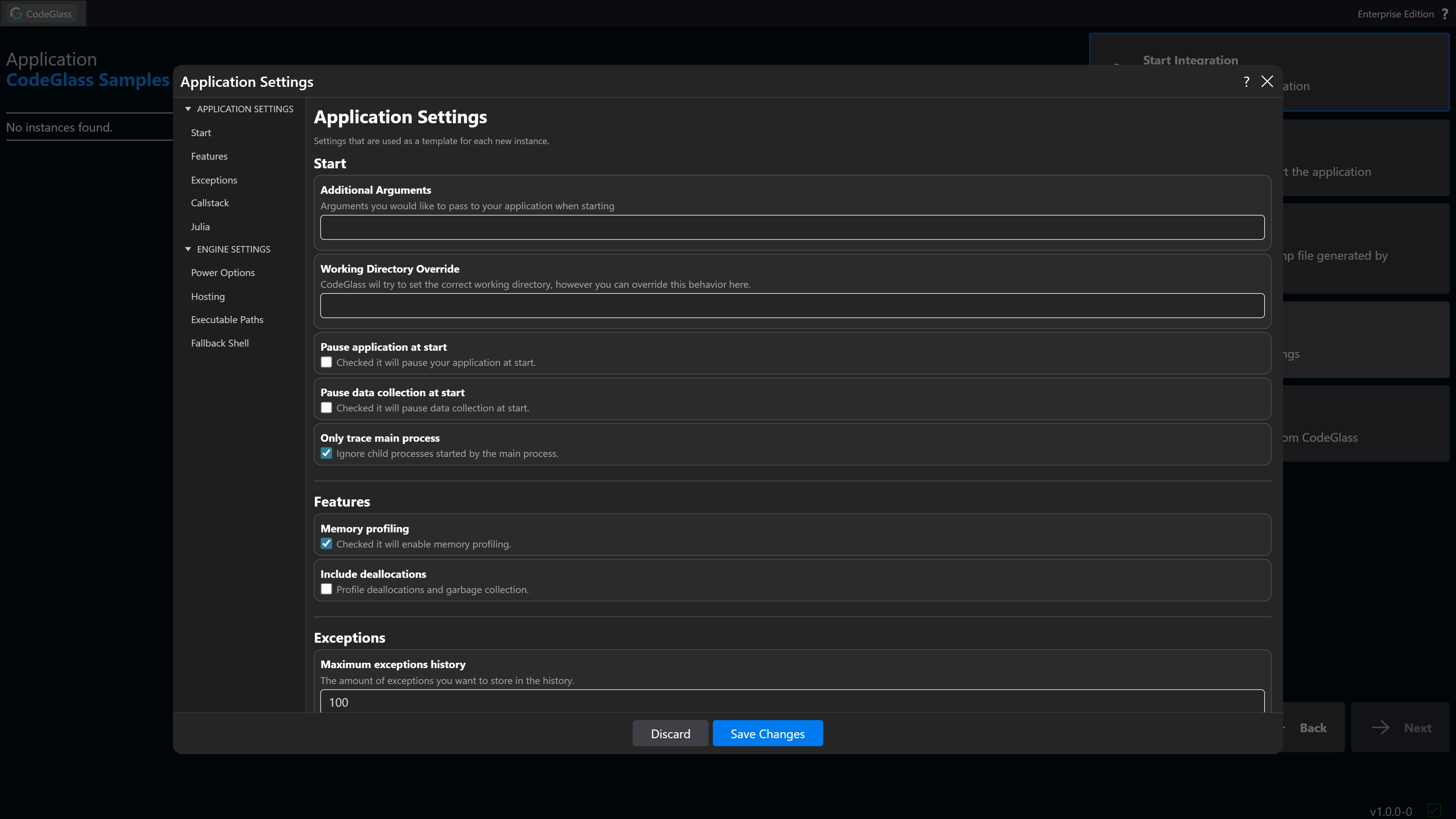The image size is (1456, 819).
Task: Open Executable Paths engine settings
Action: [227, 319]
